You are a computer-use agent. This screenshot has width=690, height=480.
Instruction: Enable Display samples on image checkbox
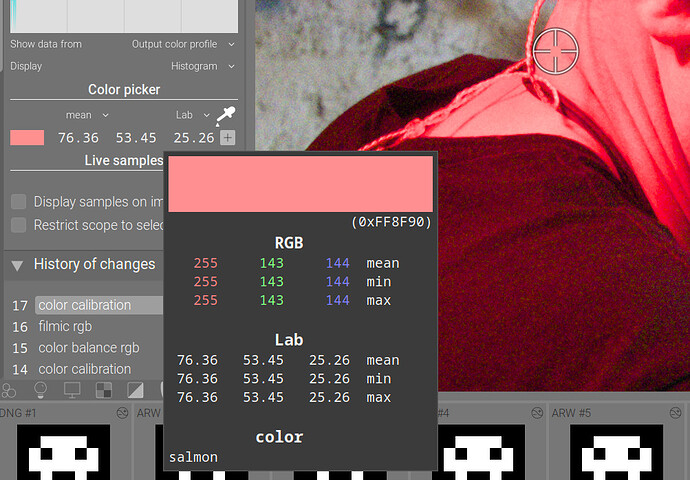(18, 202)
